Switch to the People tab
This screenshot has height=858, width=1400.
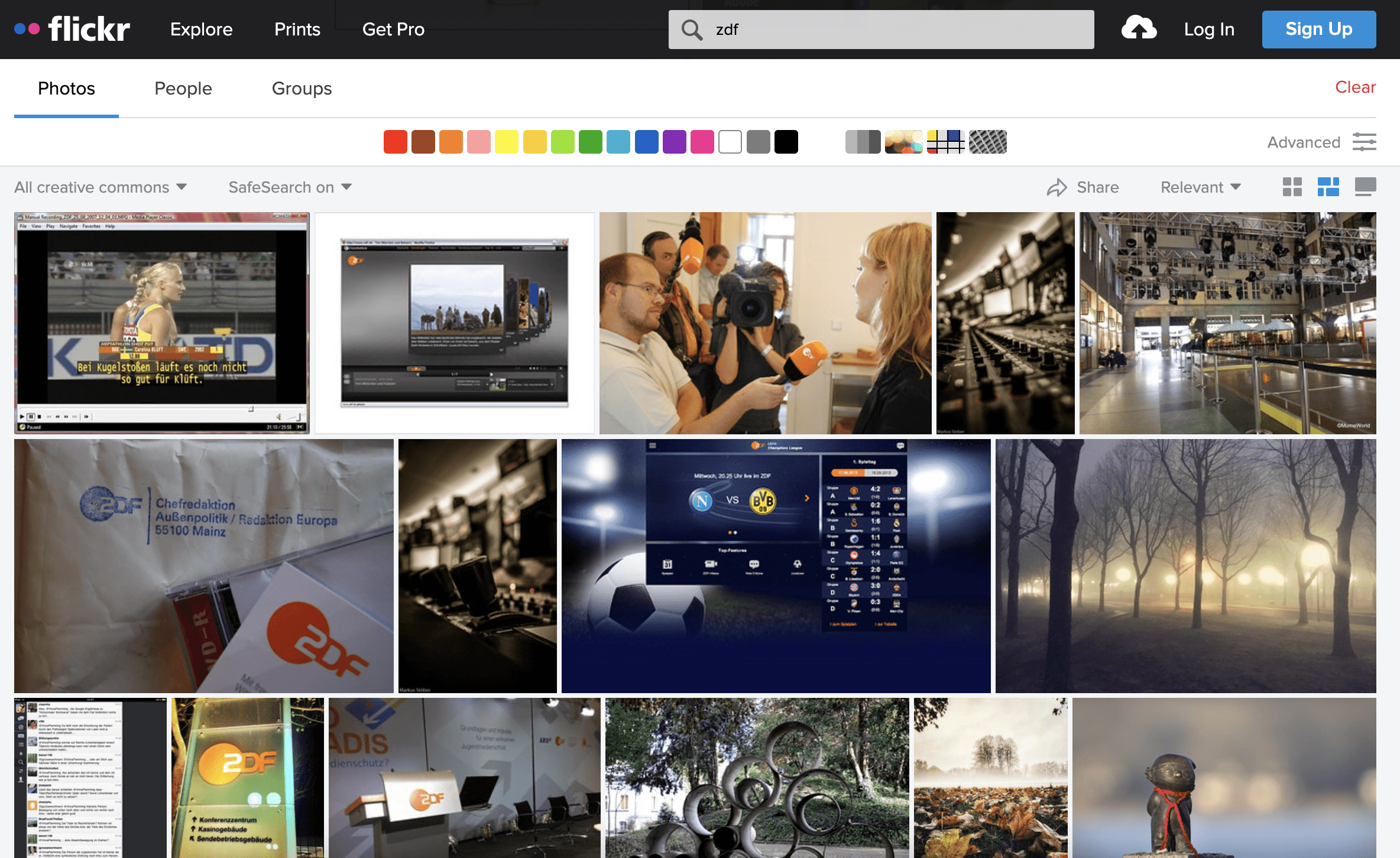click(x=183, y=88)
